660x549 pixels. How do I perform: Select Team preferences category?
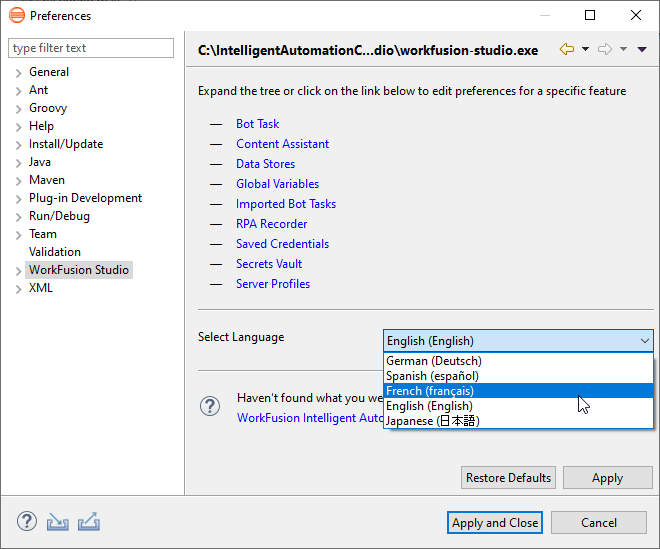[43, 234]
